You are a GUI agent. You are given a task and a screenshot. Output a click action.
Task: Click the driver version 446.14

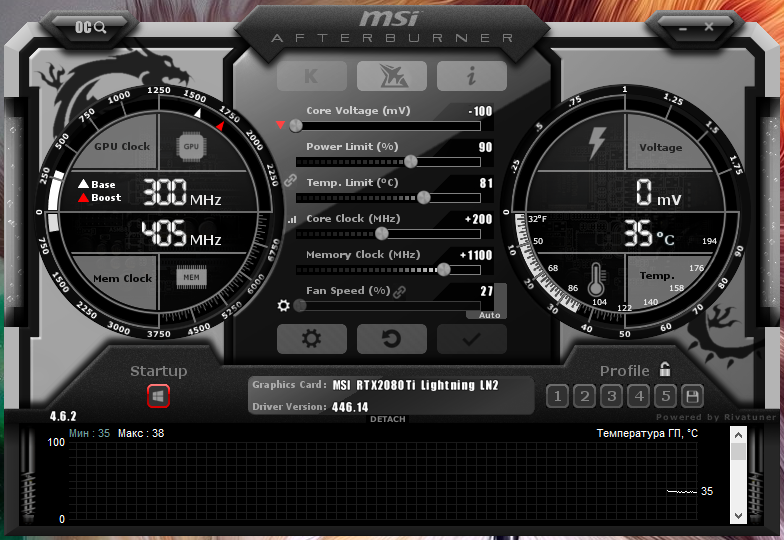350,407
